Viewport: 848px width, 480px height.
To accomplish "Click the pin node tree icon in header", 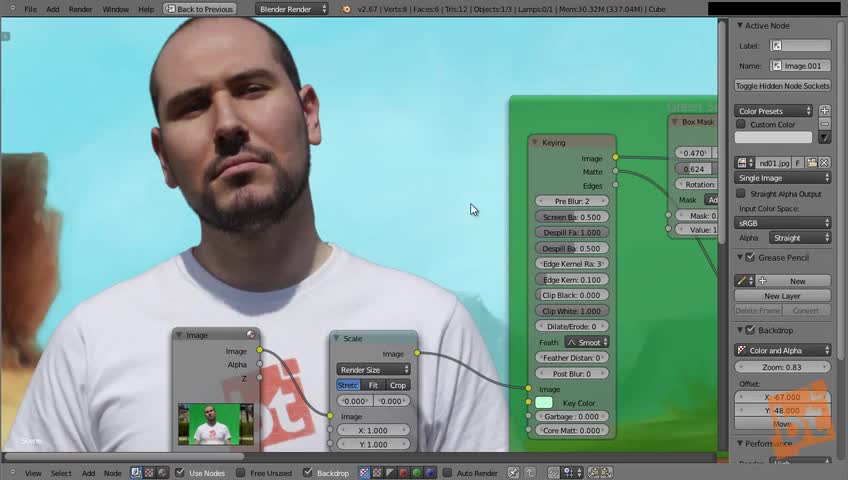I will [x=513, y=473].
